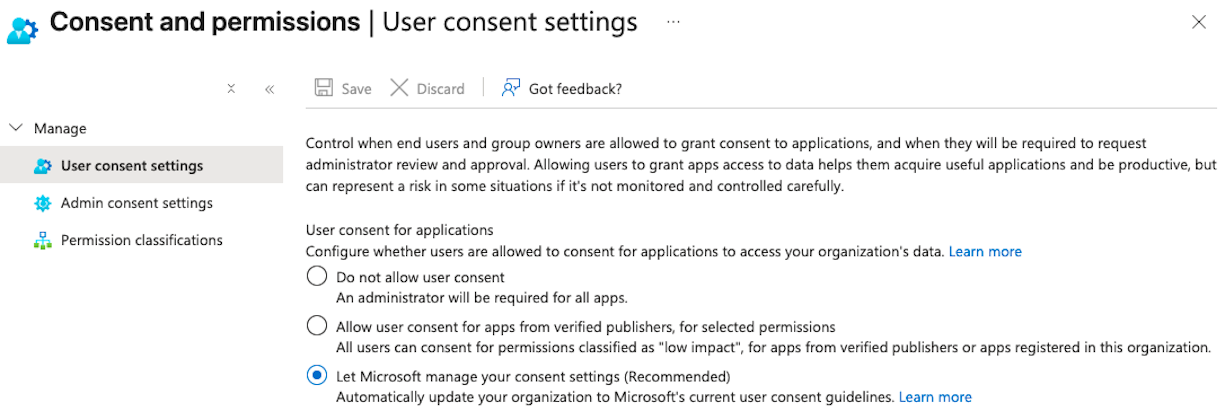Screen dimensions: 1225x411
Task: Click the Discard X icon
Action: tap(399, 88)
